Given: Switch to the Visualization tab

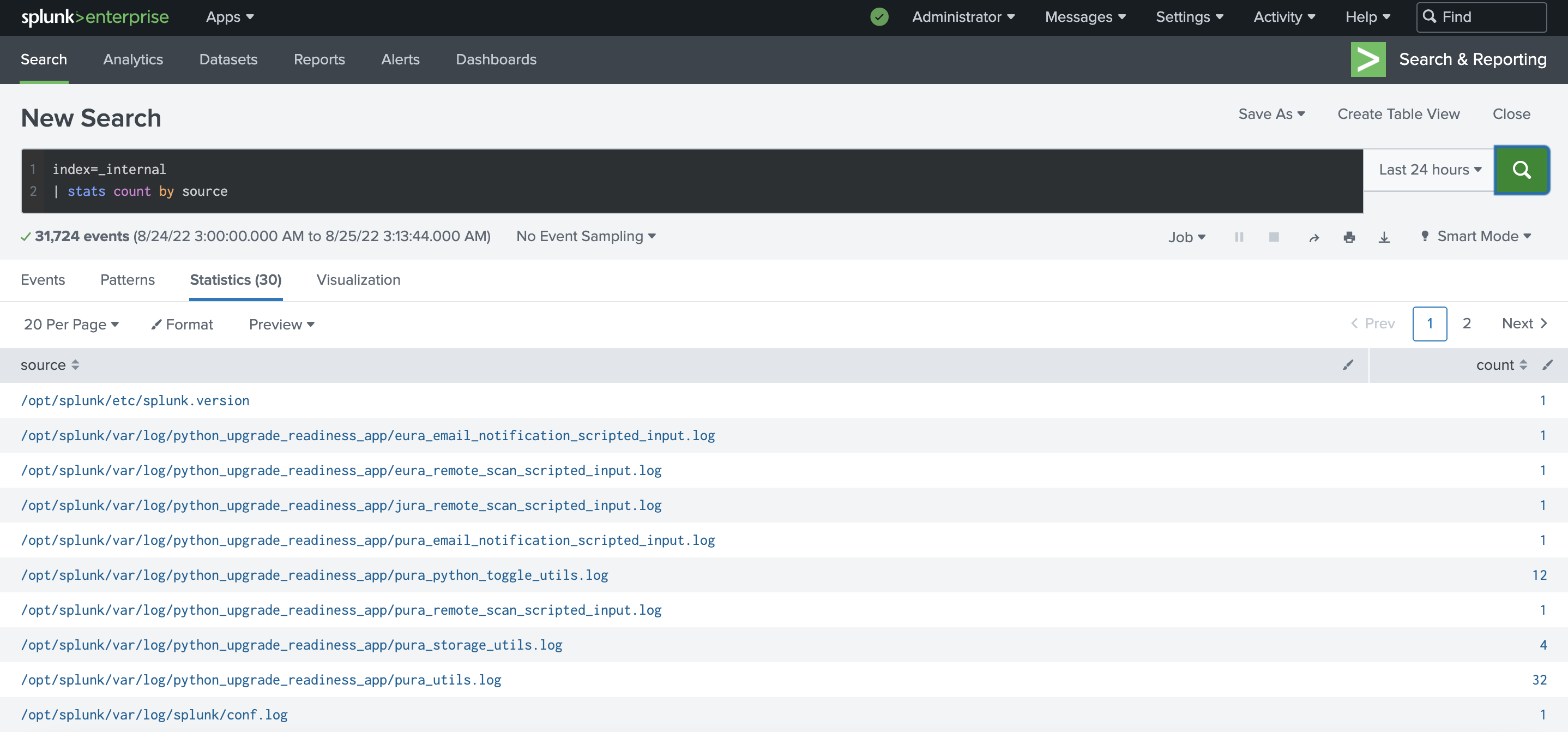Looking at the screenshot, I should point(358,279).
